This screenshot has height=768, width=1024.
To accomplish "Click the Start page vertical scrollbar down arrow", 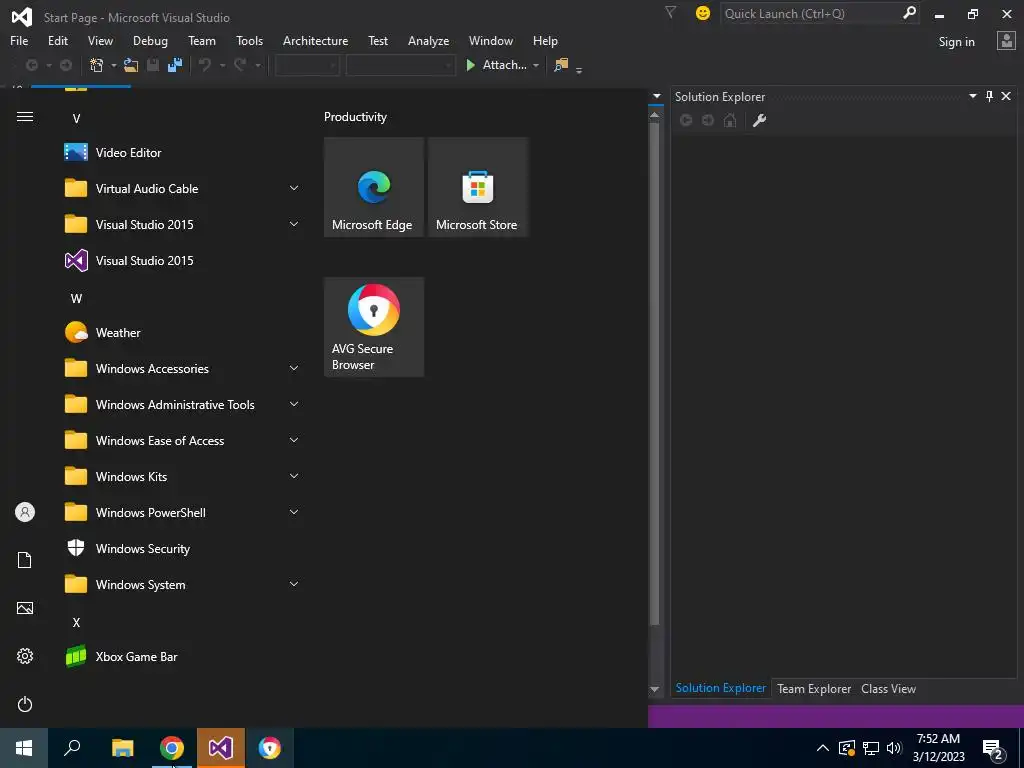I will 654,689.
